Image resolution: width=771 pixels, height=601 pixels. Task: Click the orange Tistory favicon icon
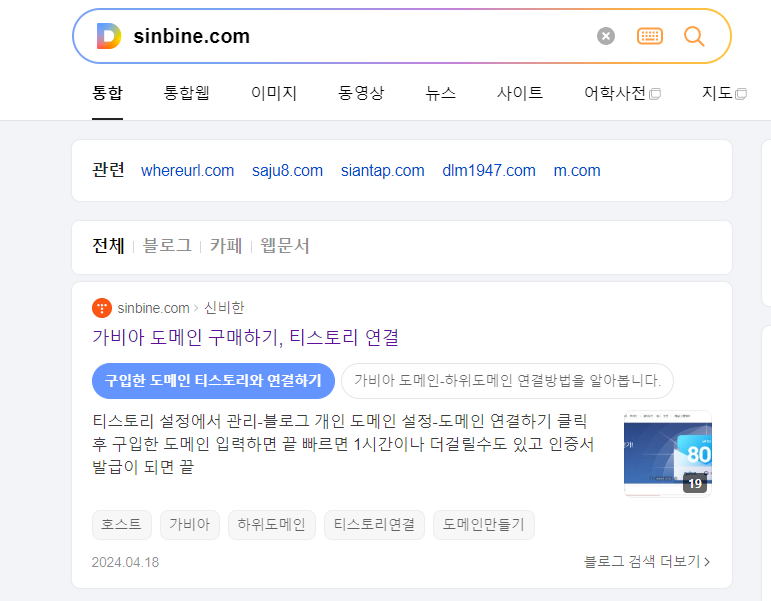click(102, 308)
